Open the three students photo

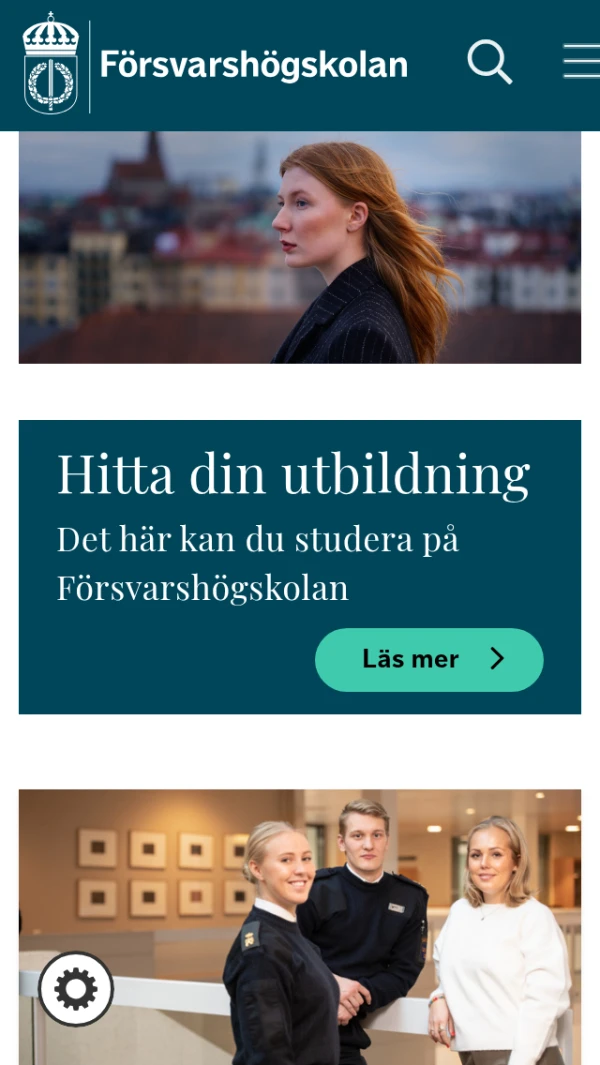(x=300, y=927)
